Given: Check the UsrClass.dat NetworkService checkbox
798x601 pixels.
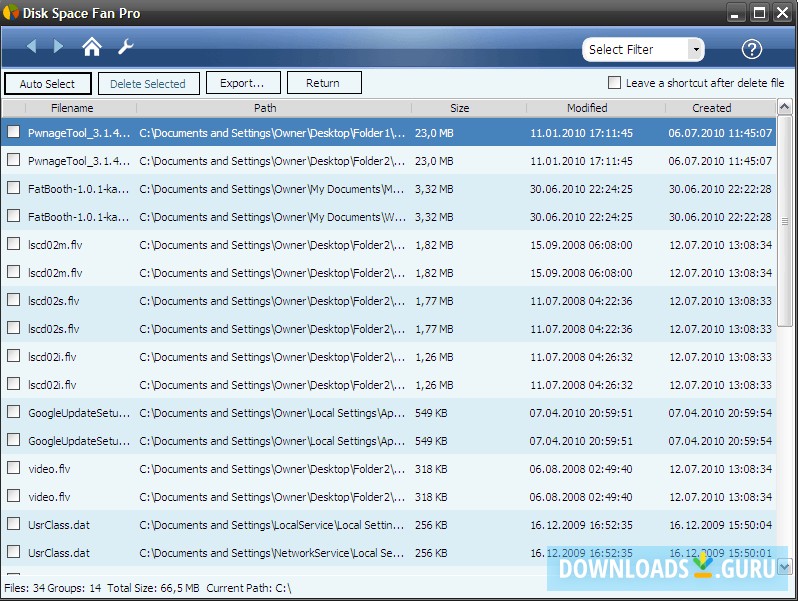Looking at the screenshot, I should pos(14,552).
